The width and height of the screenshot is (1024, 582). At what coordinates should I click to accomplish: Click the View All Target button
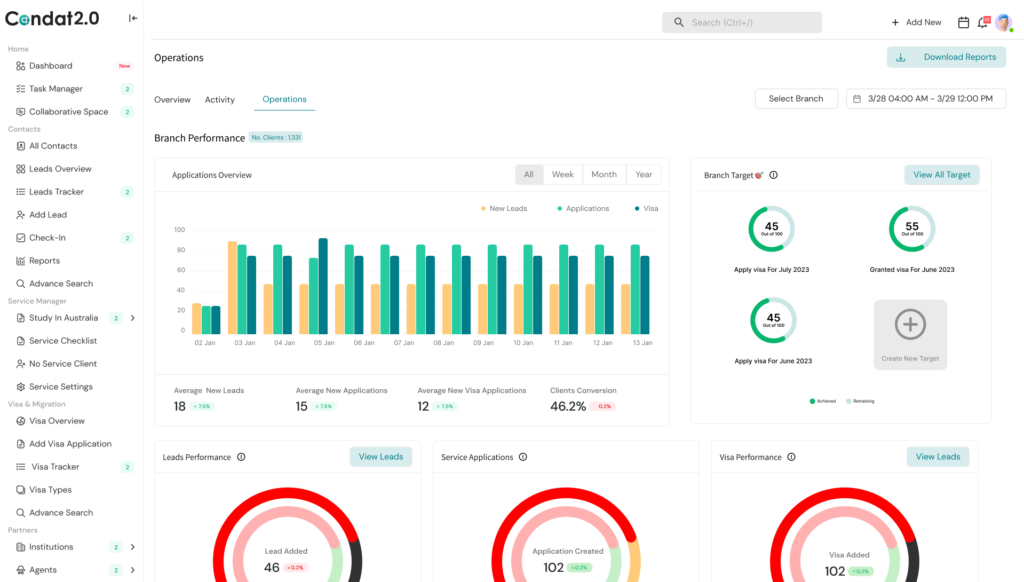[x=941, y=174]
